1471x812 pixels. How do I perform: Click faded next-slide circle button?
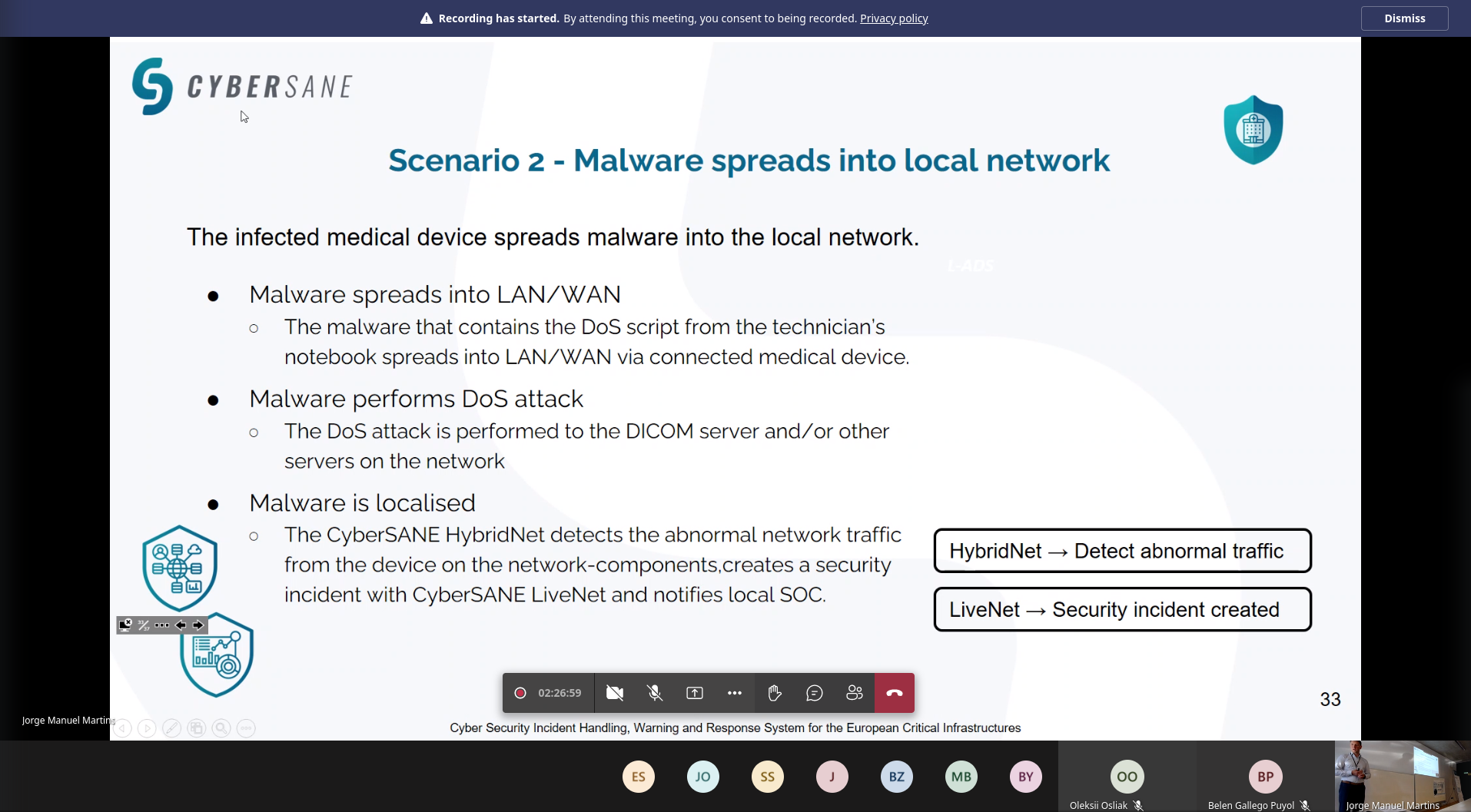(x=148, y=728)
